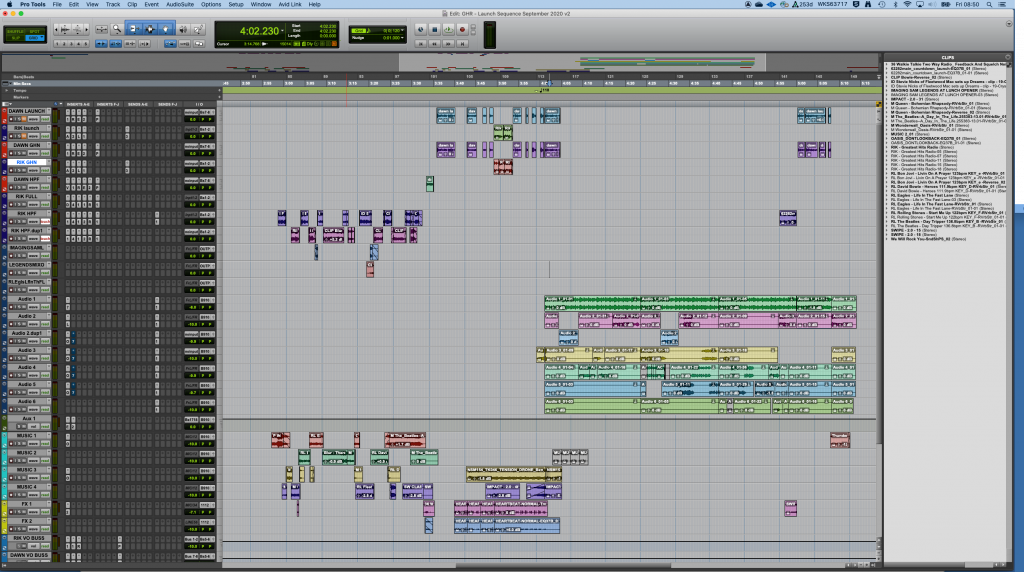Select the RIK GHN track name
The image size is (1024, 572).
coord(27,162)
